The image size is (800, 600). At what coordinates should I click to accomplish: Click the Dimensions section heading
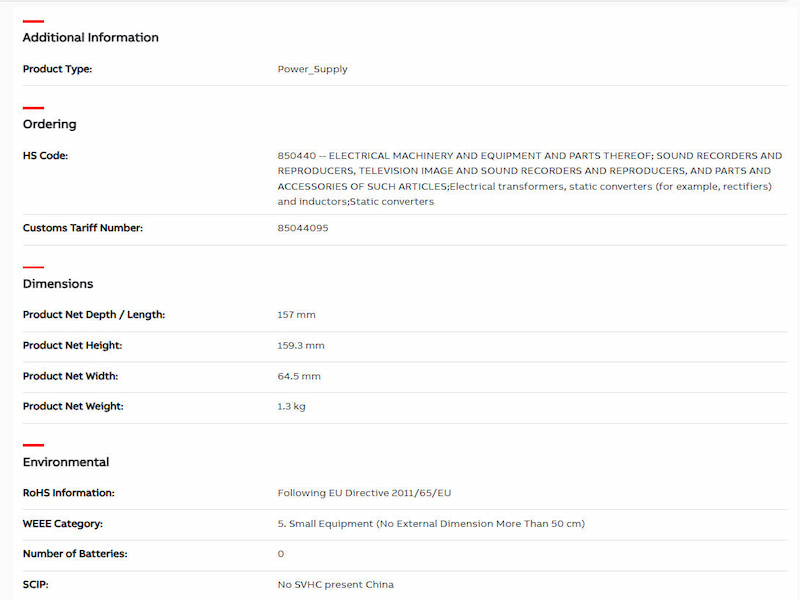point(58,284)
